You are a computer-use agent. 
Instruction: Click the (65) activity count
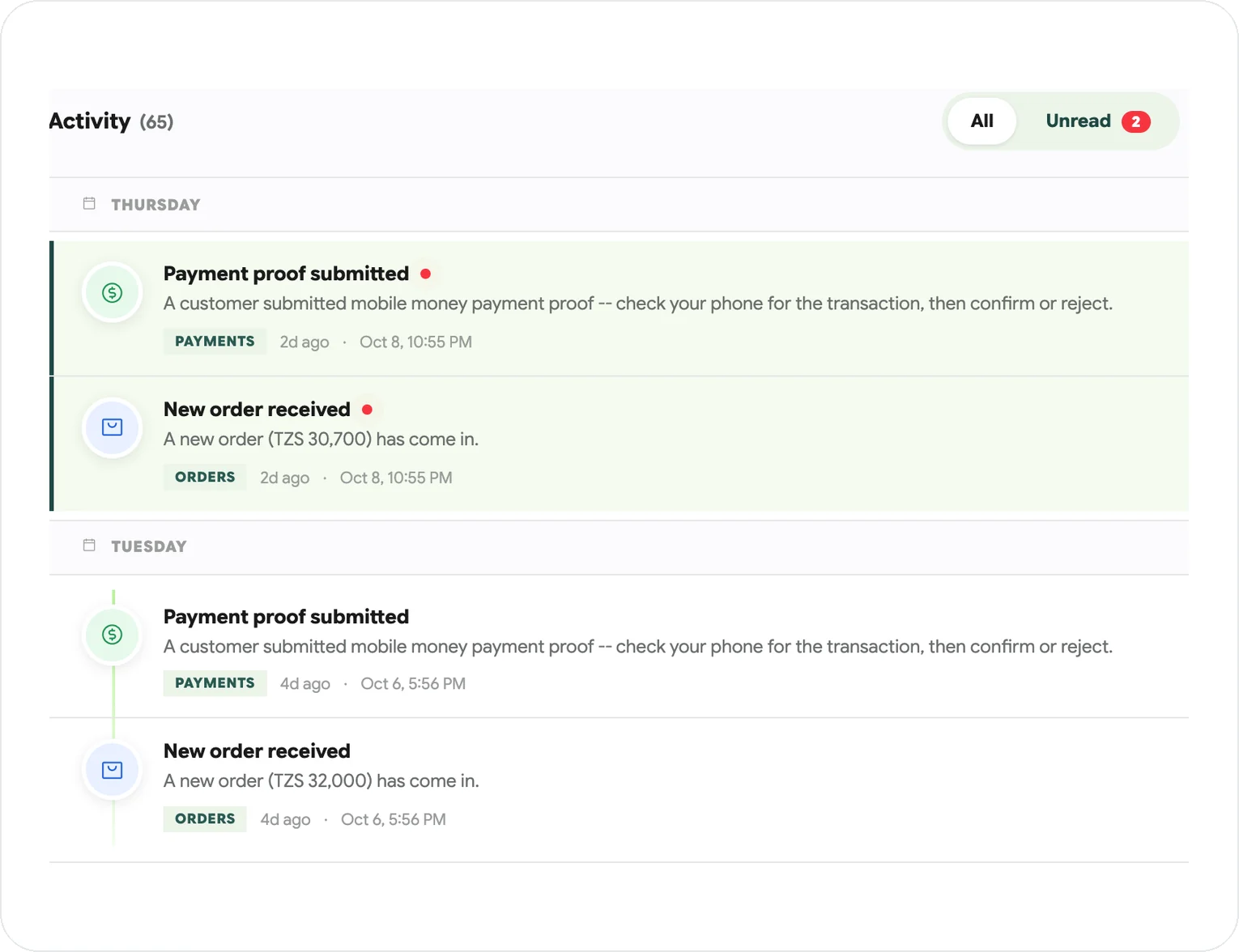[156, 122]
